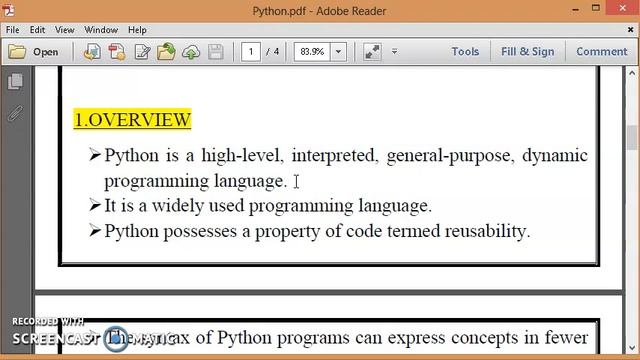Maximize the Adobe Reader window
This screenshot has height=360, width=640.
coord(596,8)
